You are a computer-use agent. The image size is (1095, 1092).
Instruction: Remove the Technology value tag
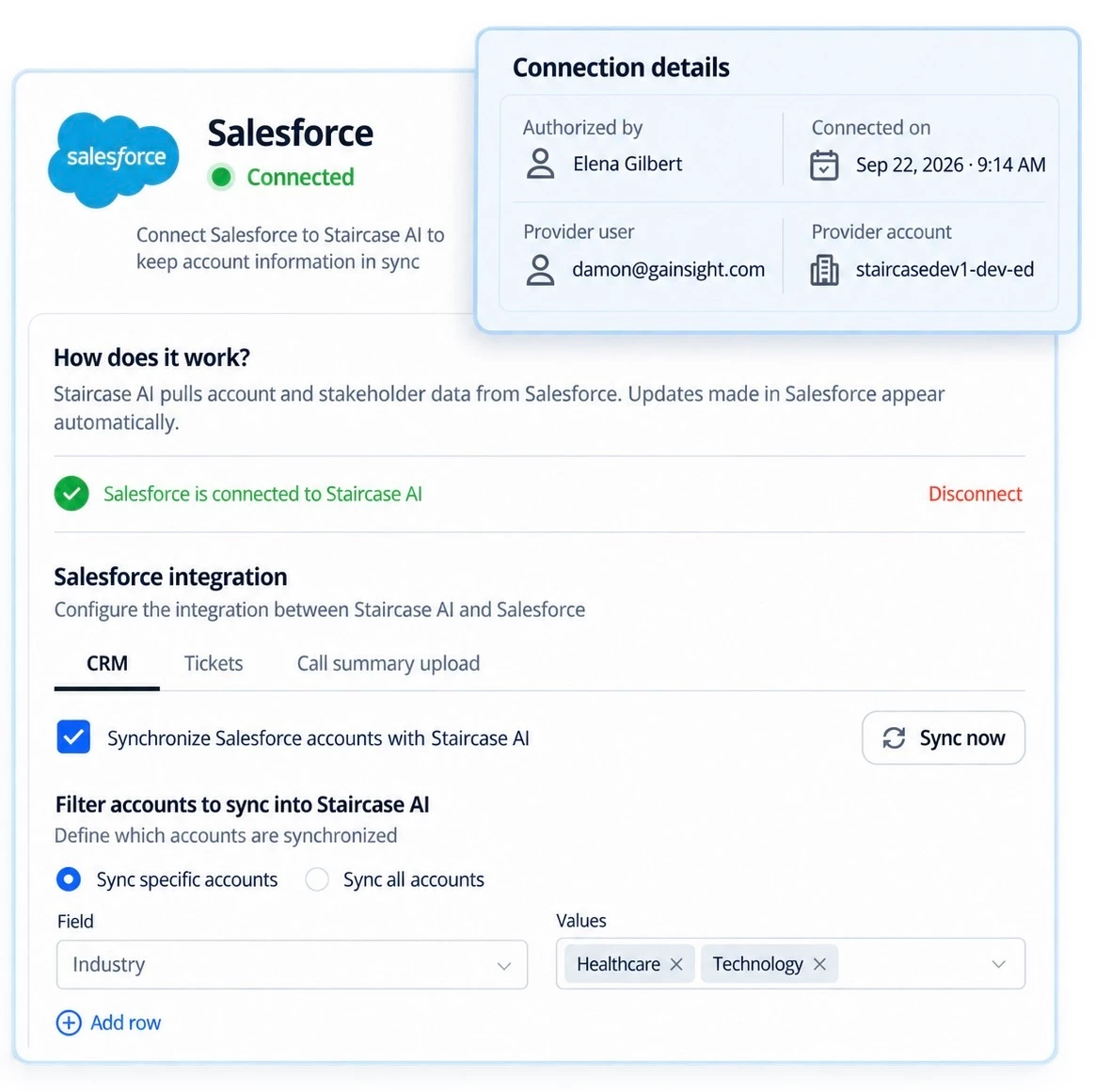pos(820,964)
